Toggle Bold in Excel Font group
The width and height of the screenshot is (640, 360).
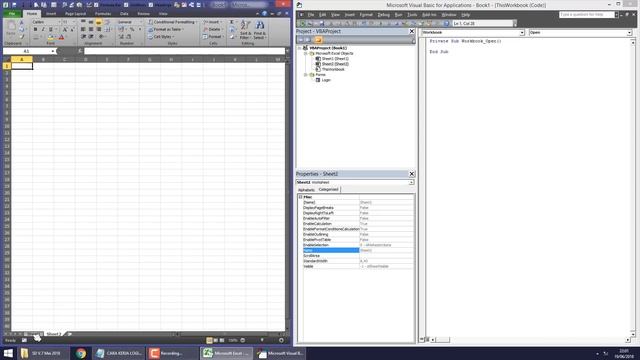coord(36,29)
